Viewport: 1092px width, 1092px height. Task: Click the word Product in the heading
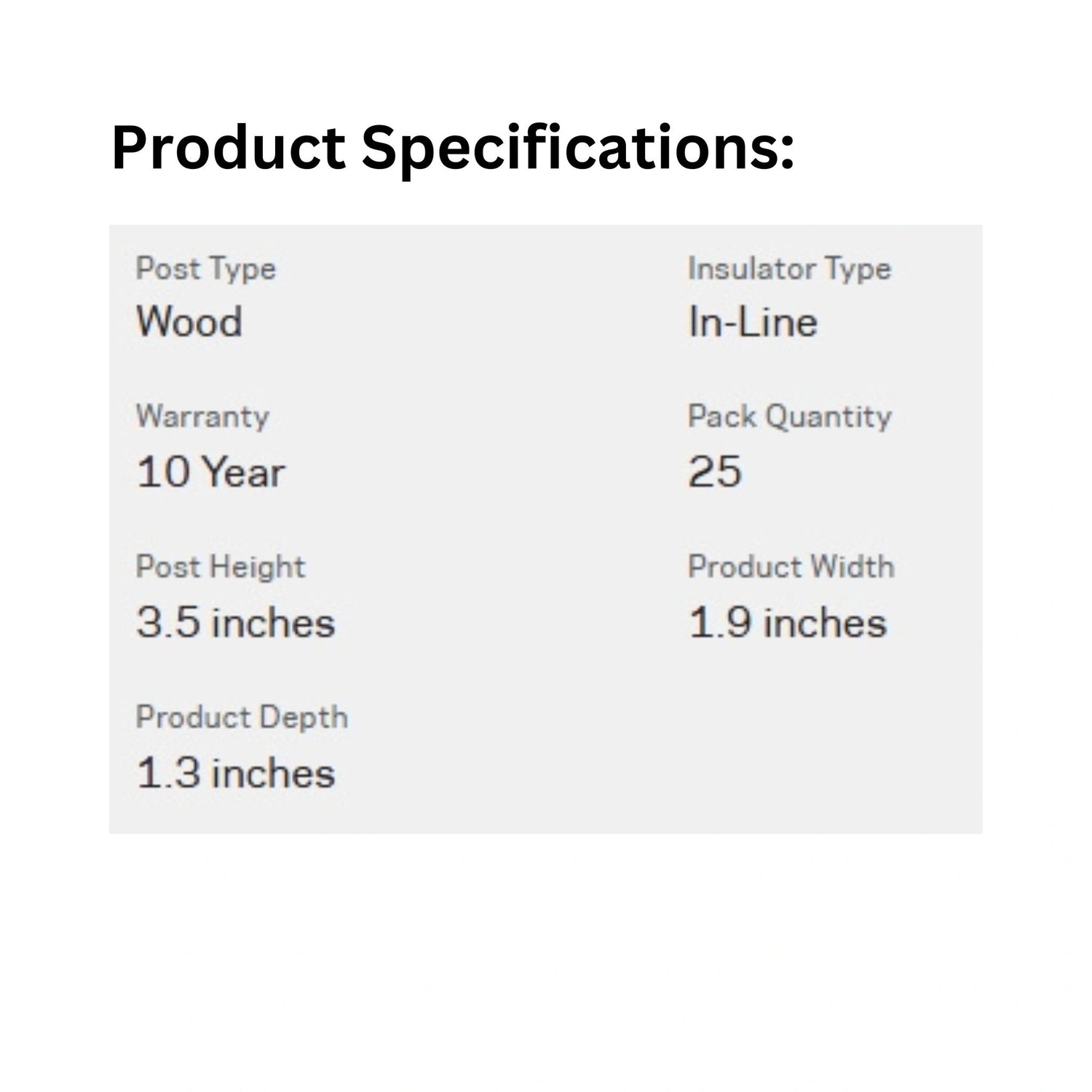(228, 149)
